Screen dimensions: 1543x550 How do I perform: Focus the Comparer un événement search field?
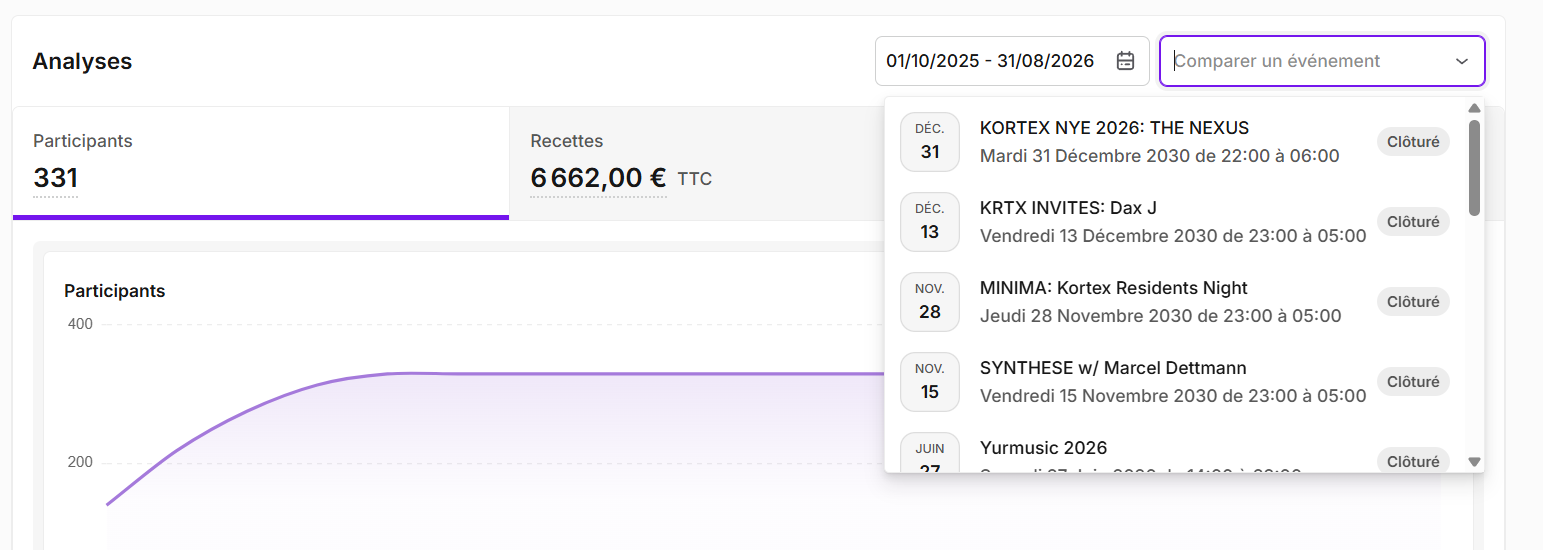click(1308, 61)
